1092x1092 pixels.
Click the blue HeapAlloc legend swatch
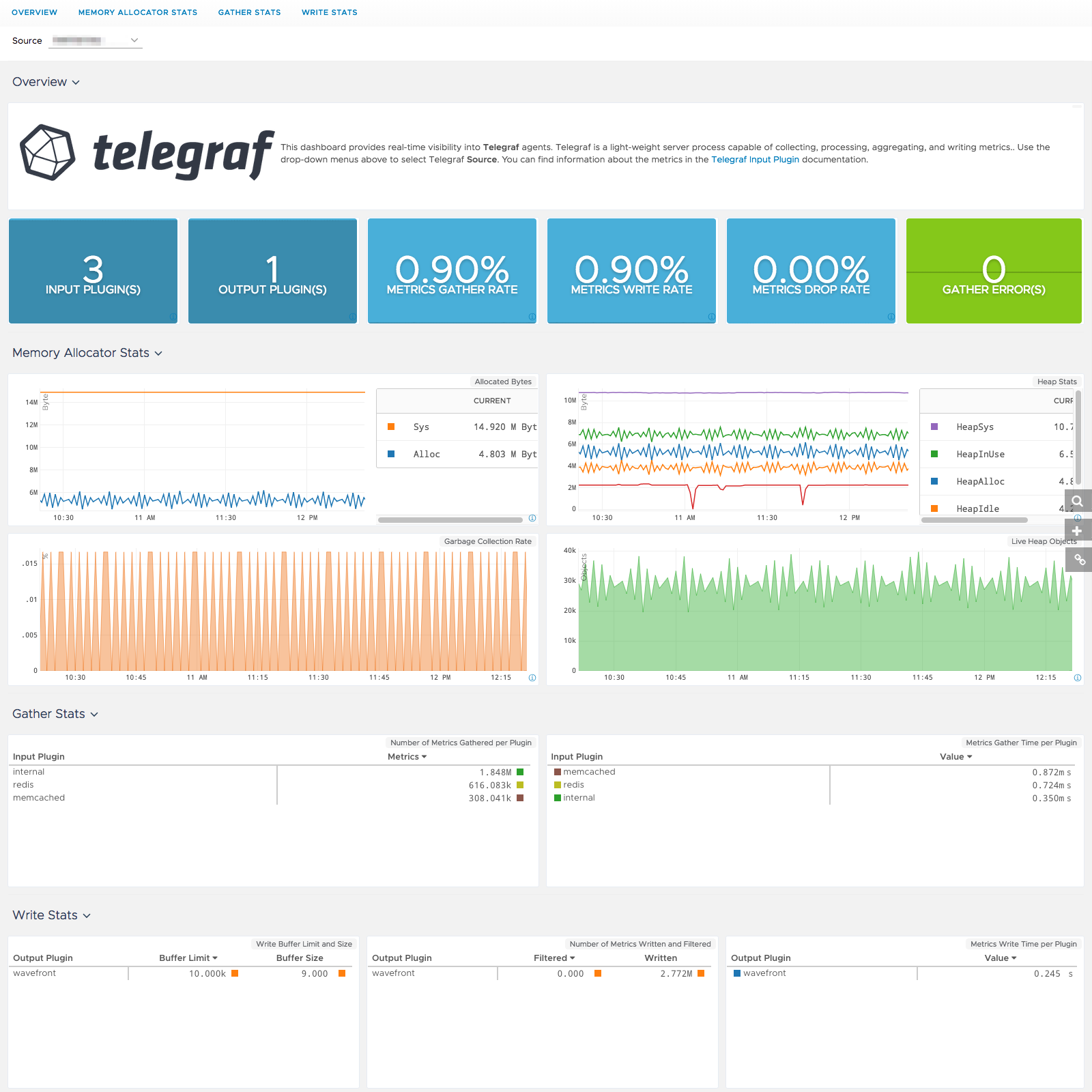[934, 481]
